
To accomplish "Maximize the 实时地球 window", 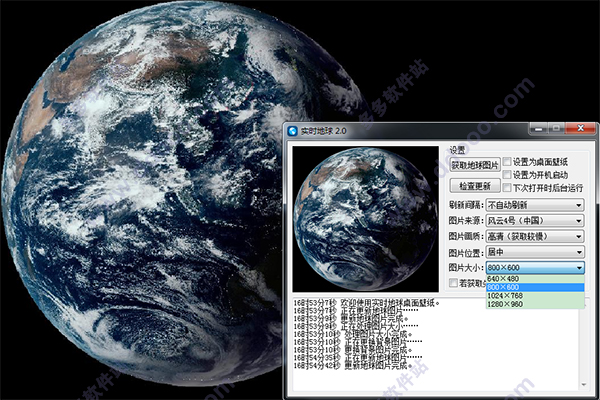I will coord(556,129).
